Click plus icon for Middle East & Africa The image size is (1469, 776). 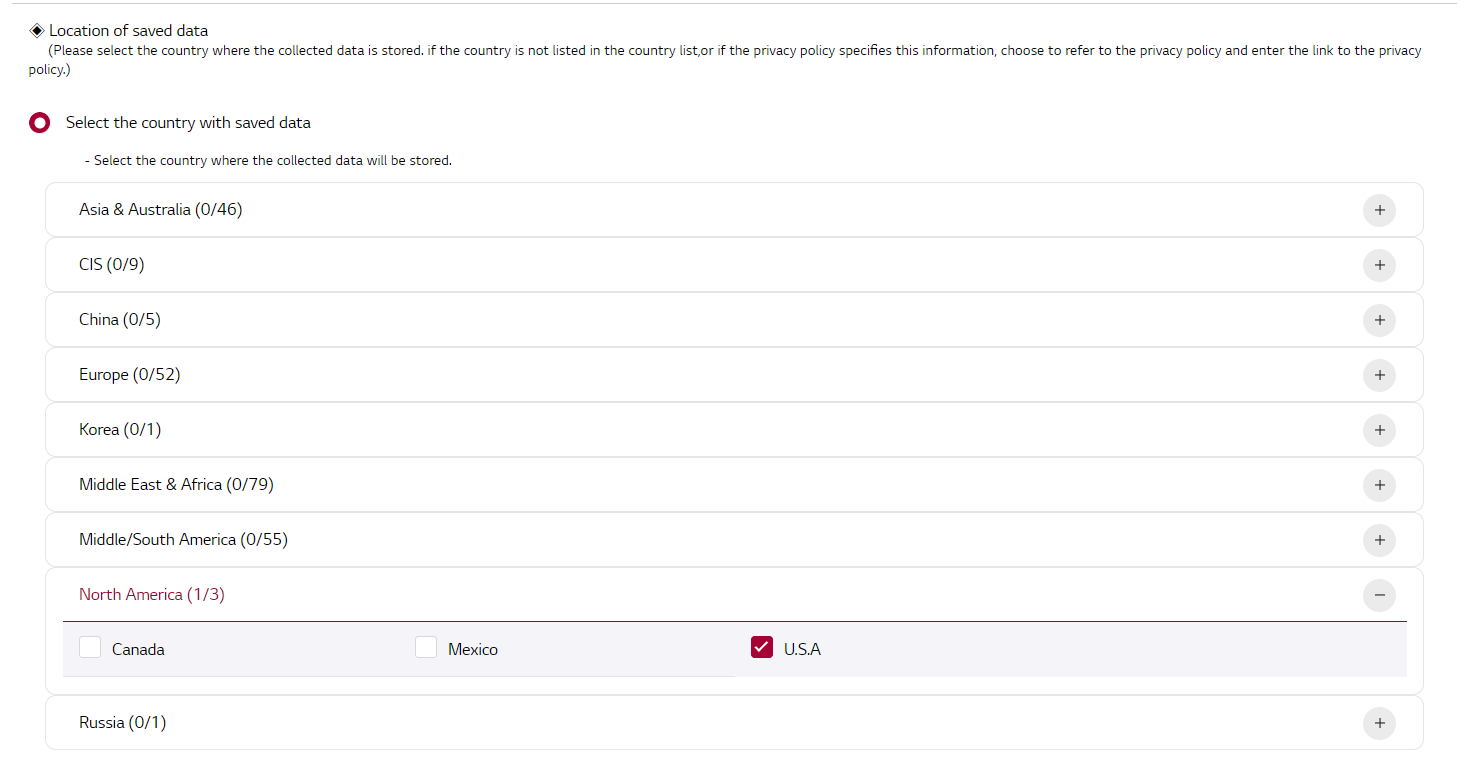pos(1379,485)
